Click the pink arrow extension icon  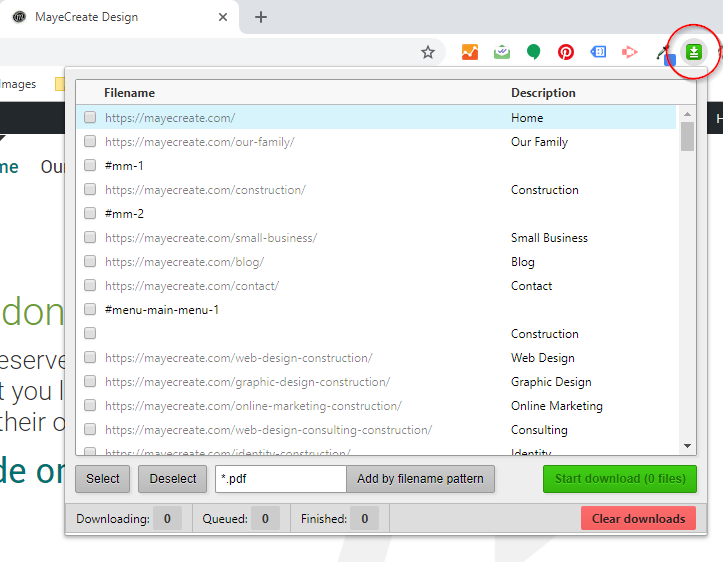tap(629, 52)
